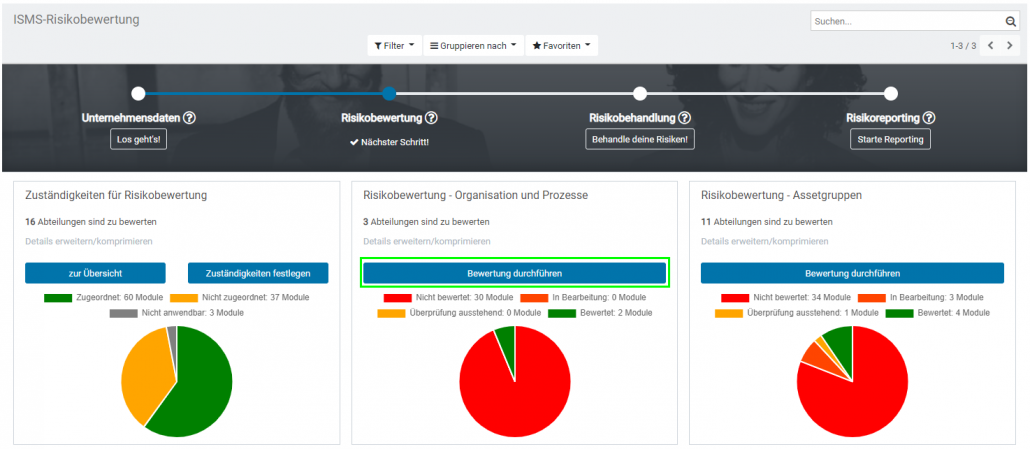This screenshot has height=449, width=1030.
Task: Click into the Suchen search field
Action: click(x=905, y=21)
